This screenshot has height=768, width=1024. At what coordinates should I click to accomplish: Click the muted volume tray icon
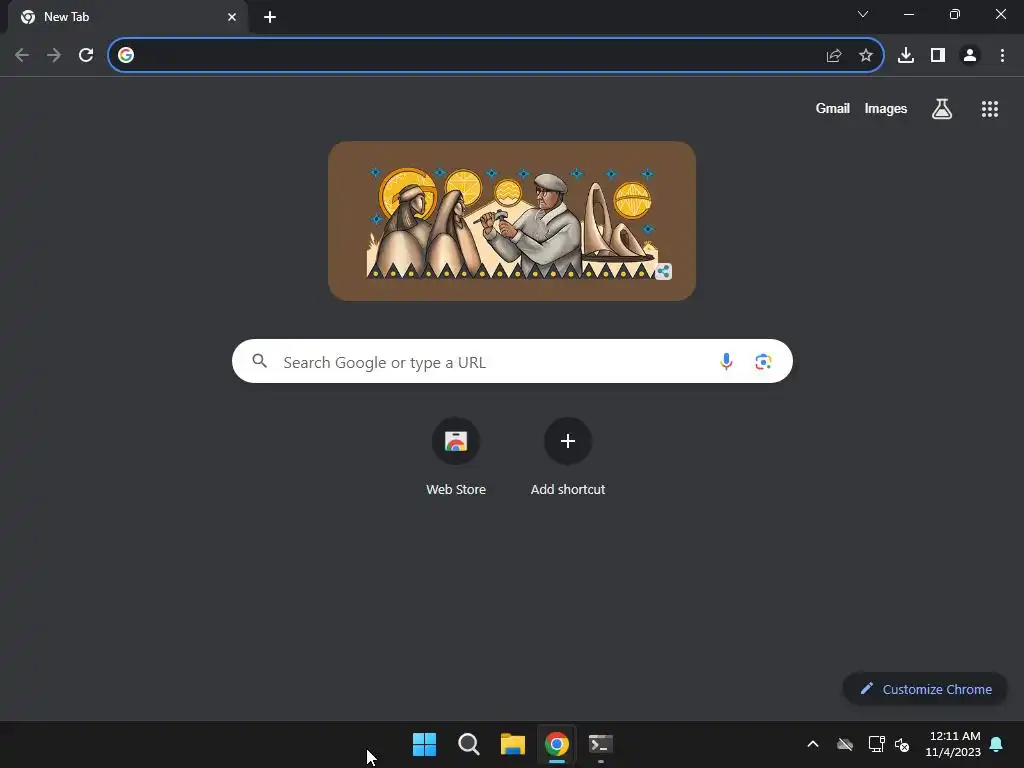(x=902, y=744)
